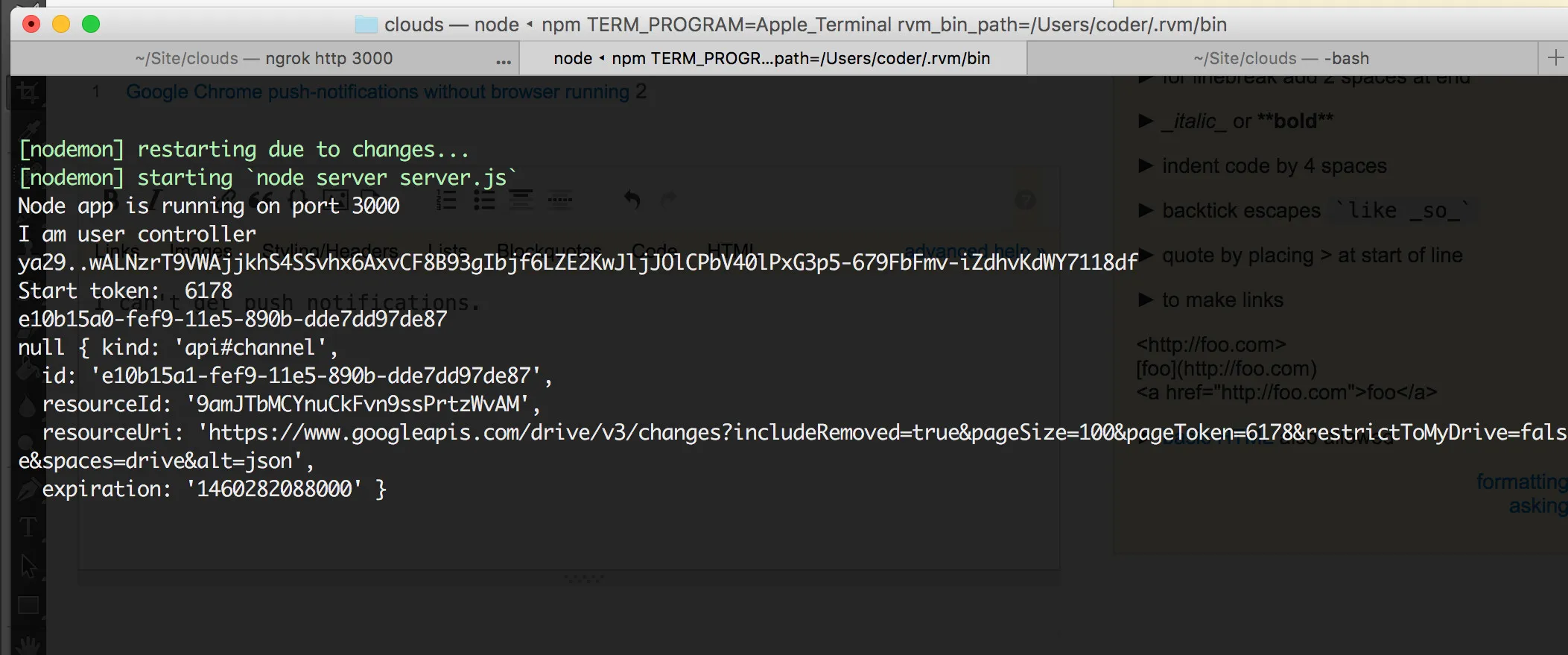Expand the 'quote by placing >' help item
The height and width of the screenshot is (655, 1568).
pyautogui.click(x=1146, y=256)
